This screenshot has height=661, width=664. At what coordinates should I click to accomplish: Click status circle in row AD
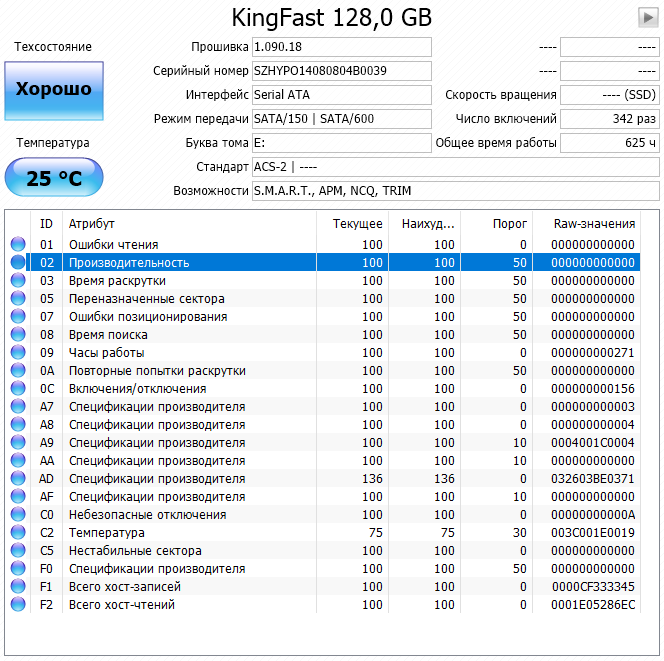pos(18,478)
